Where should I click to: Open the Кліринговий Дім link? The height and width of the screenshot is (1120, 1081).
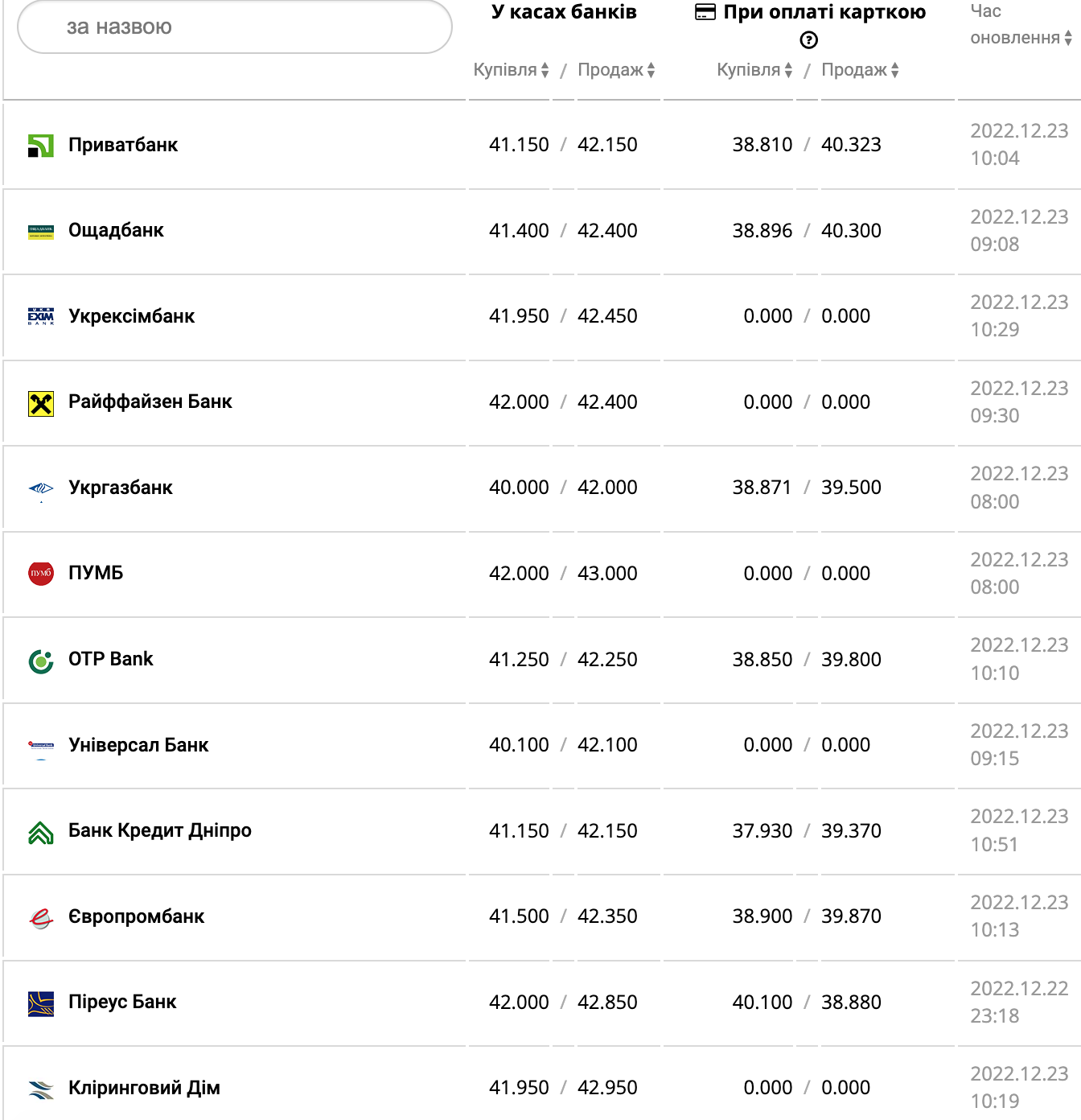[x=144, y=1088]
